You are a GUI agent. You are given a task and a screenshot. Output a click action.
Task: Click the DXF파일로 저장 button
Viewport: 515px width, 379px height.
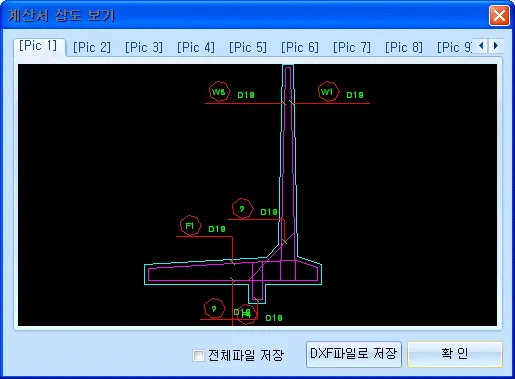pyautogui.click(x=354, y=354)
